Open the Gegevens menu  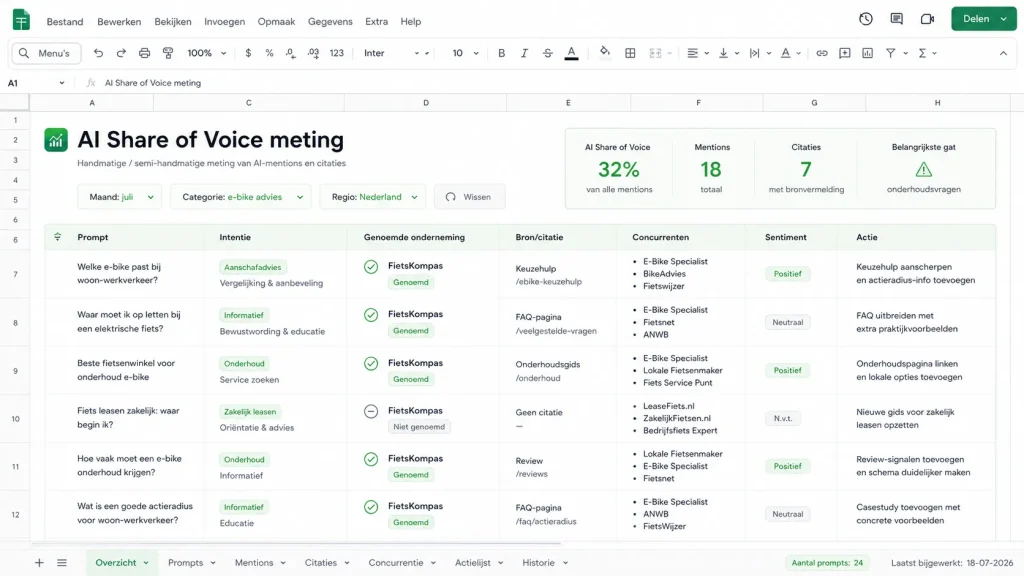click(x=330, y=22)
